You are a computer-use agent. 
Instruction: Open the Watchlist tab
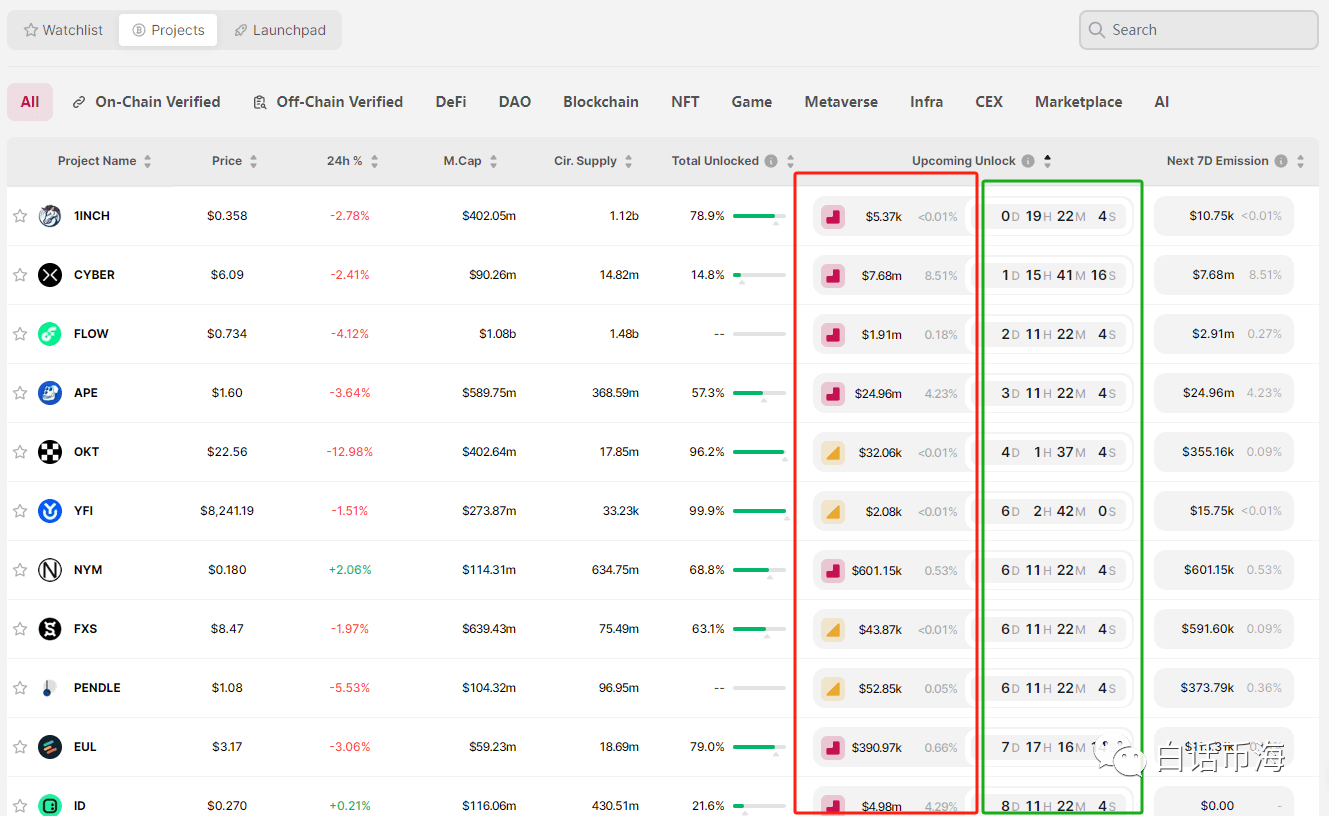coord(63,30)
